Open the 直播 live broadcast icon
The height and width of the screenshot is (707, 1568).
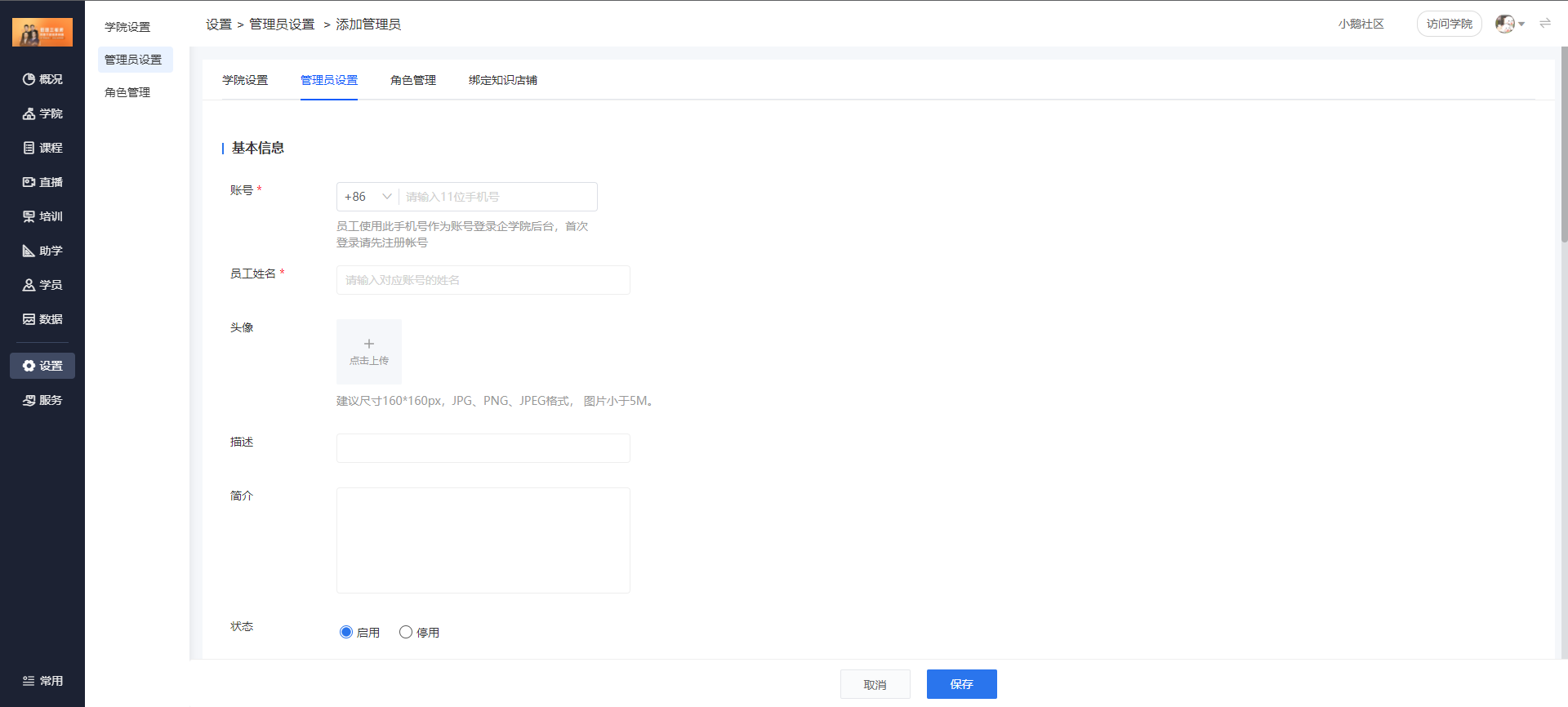click(x=29, y=182)
